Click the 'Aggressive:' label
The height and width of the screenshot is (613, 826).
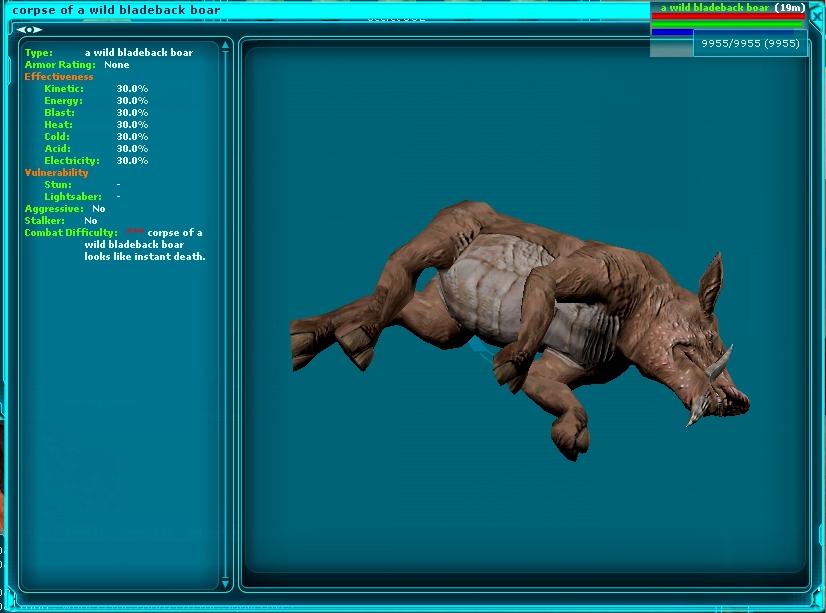(x=54, y=209)
